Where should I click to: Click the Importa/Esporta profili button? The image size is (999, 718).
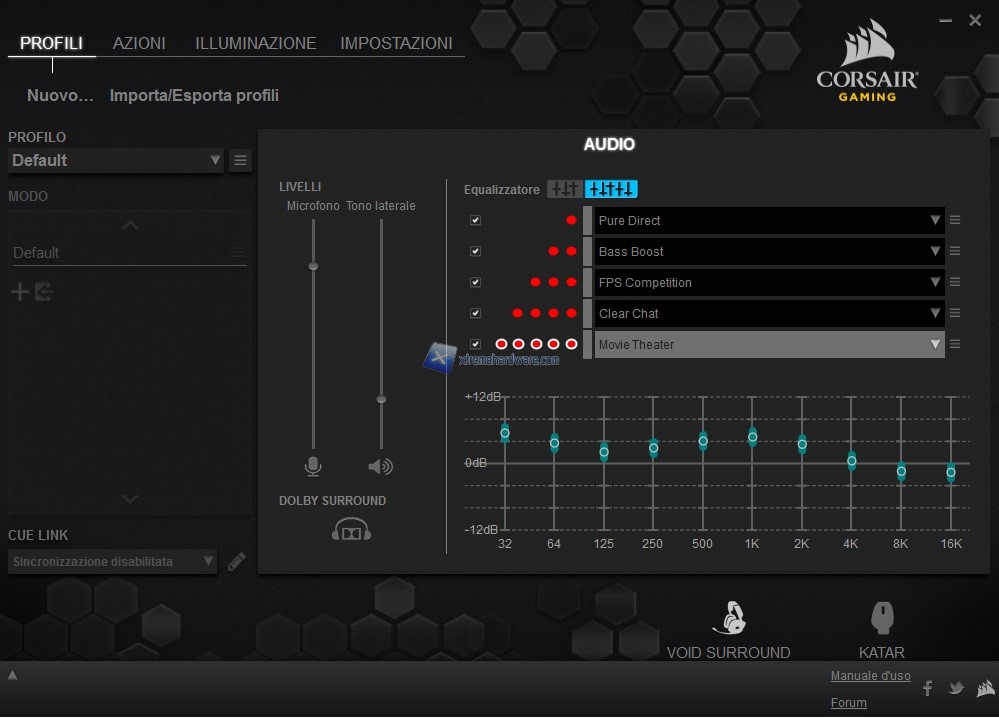click(194, 96)
